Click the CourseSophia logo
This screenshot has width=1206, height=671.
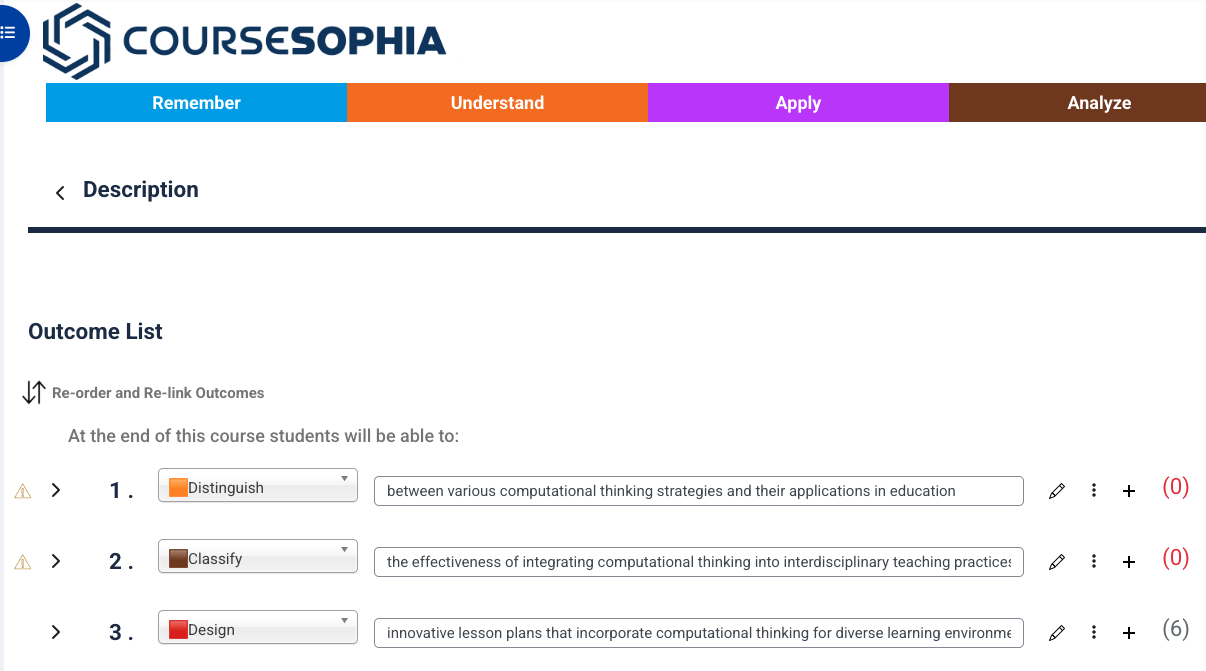[x=246, y=40]
